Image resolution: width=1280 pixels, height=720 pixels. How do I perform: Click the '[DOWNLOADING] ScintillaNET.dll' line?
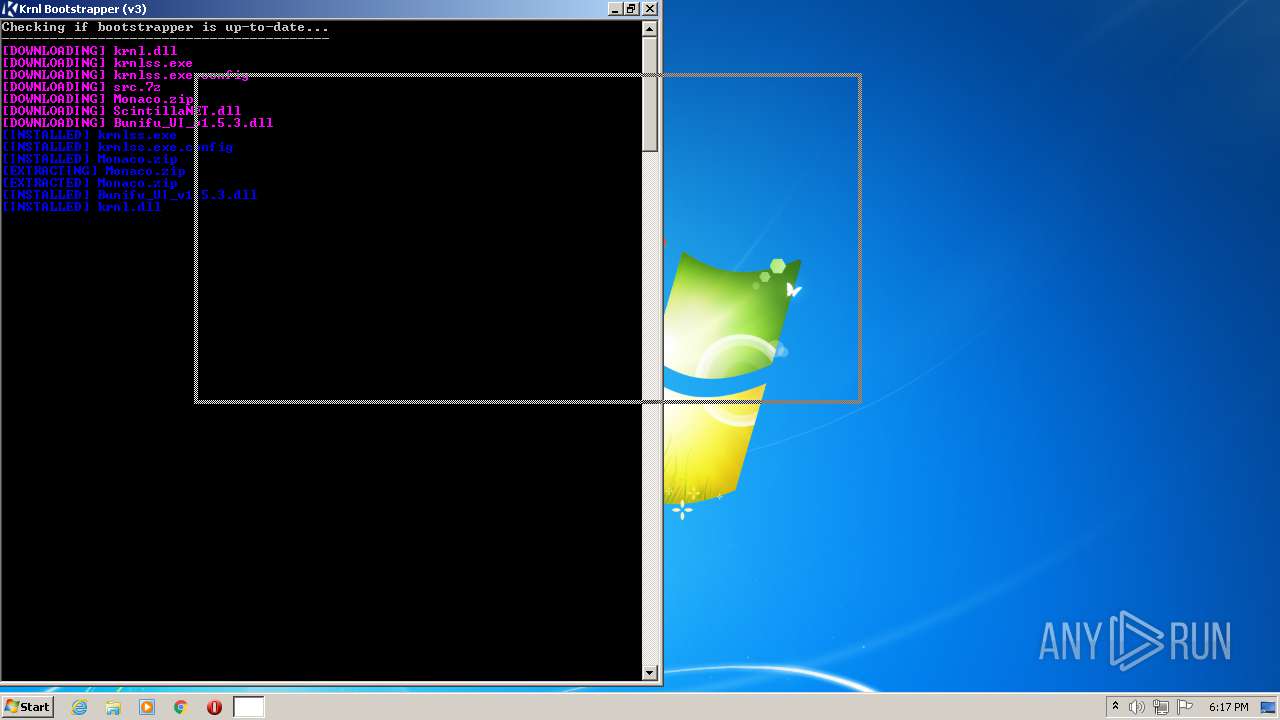[x=122, y=111]
